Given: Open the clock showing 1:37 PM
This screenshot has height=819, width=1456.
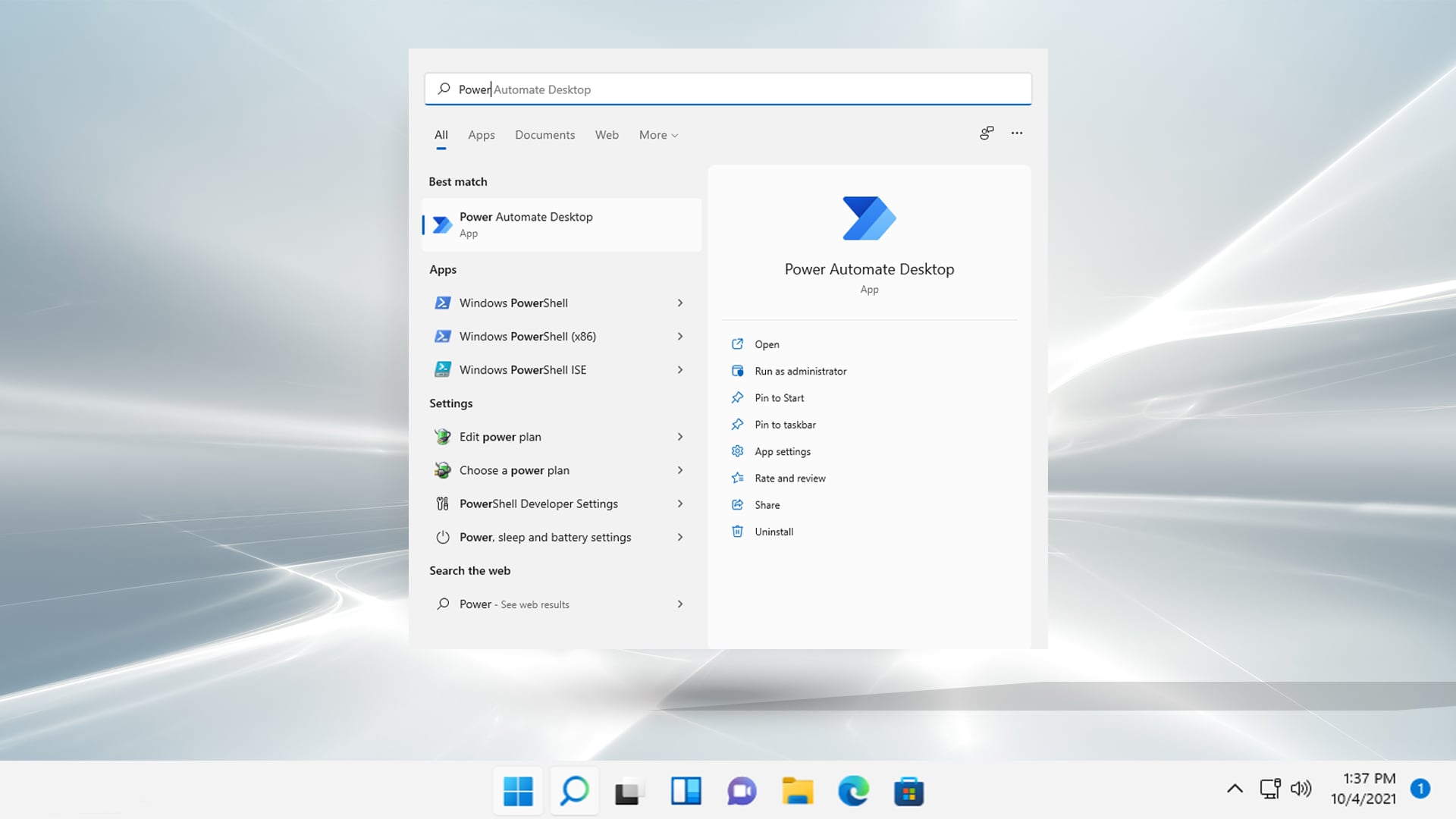Looking at the screenshot, I should tap(1363, 789).
